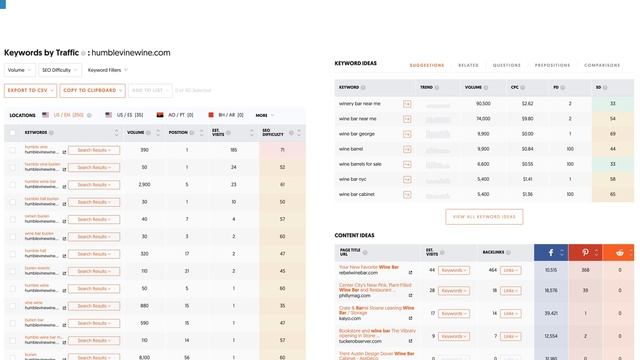Click info icon next to CPC header
The height and width of the screenshot is (360, 640).
(x=522, y=88)
